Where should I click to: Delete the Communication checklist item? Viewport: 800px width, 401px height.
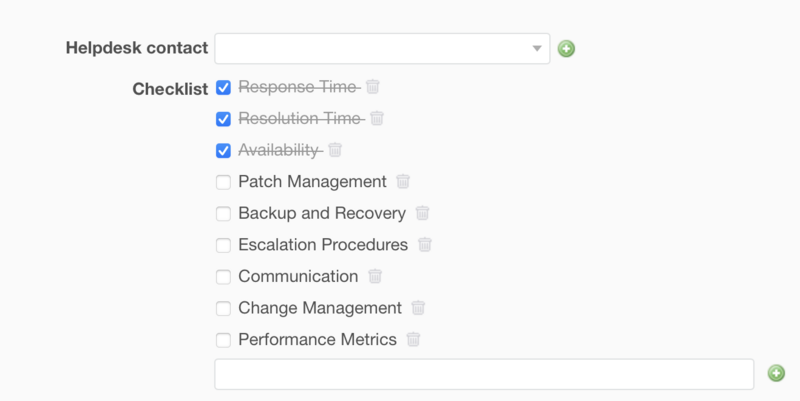pos(375,276)
